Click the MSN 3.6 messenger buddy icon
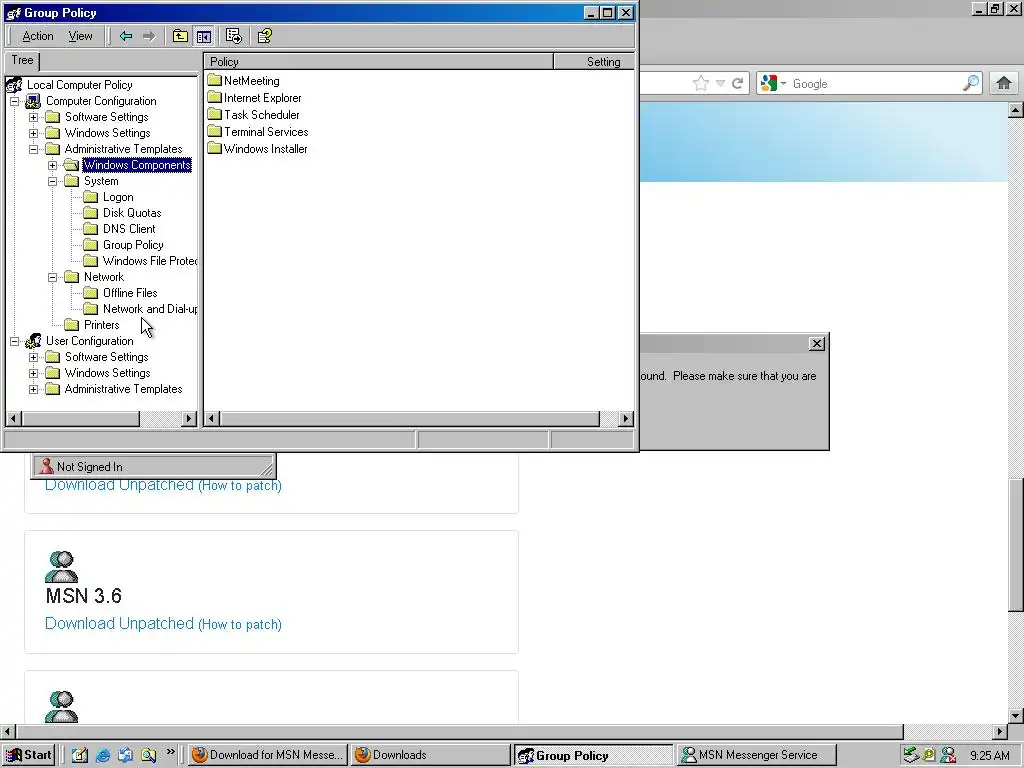 click(x=61, y=567)
